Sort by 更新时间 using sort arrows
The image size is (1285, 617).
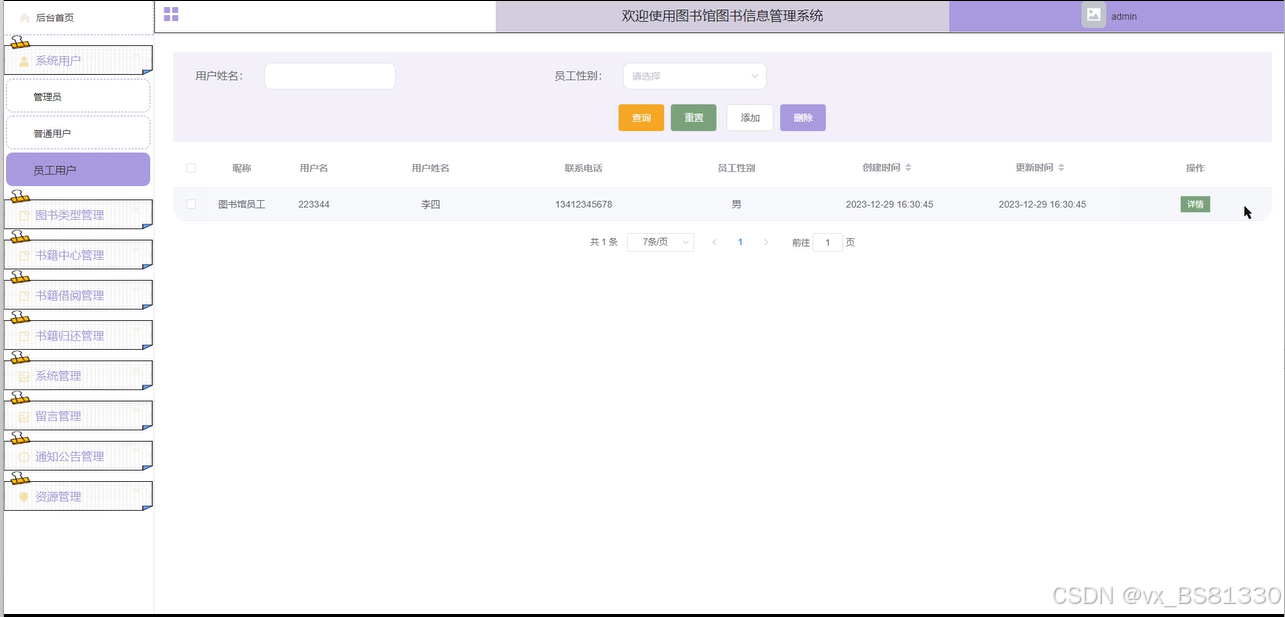[x=1061, y=168]
